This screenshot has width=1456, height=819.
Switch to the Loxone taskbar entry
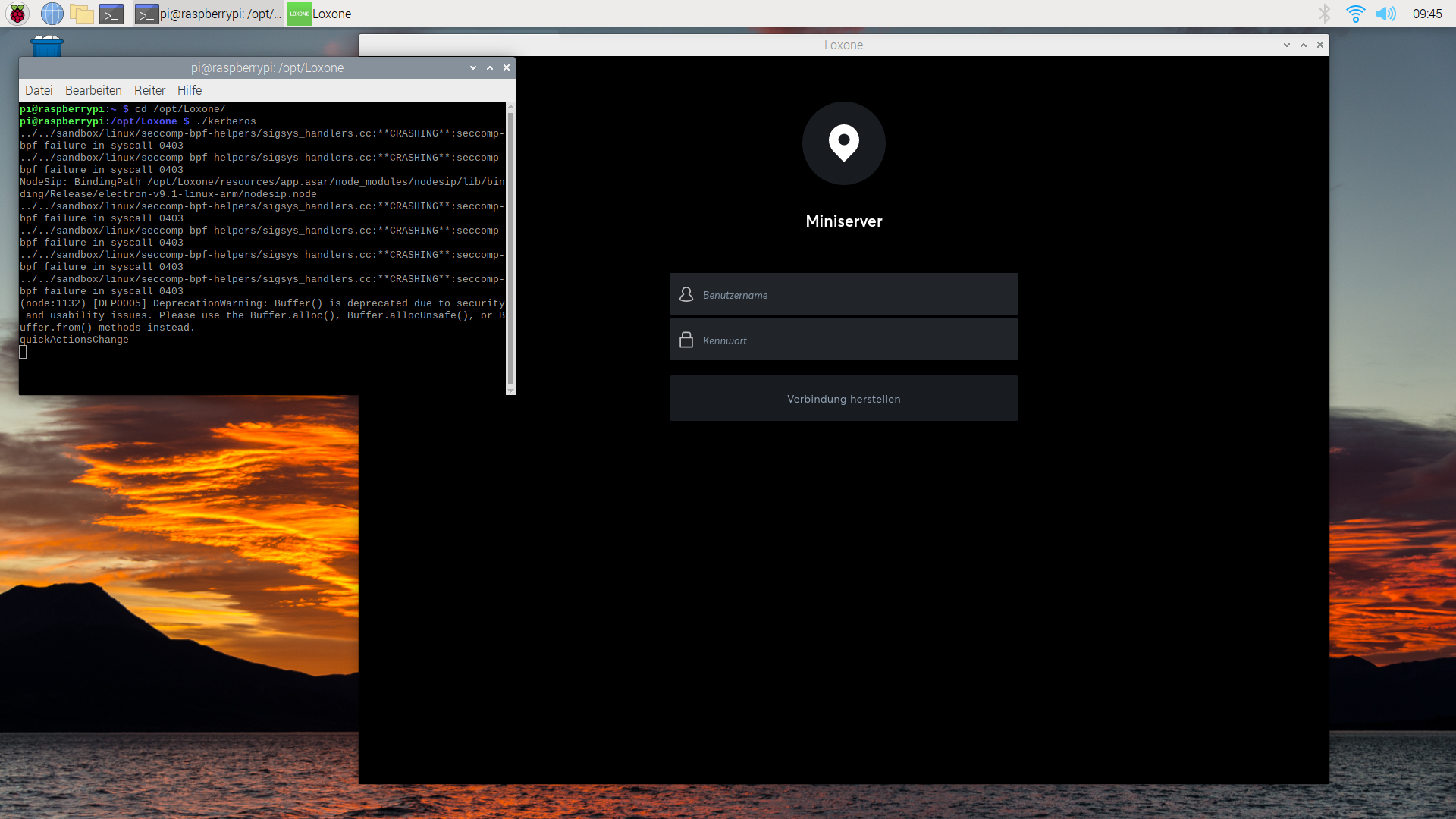click(x=320, y=14)
